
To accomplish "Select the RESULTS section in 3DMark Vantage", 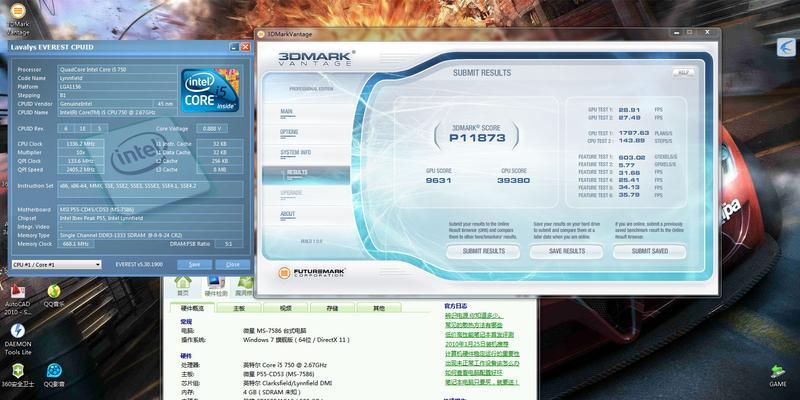I will [306, 174].
